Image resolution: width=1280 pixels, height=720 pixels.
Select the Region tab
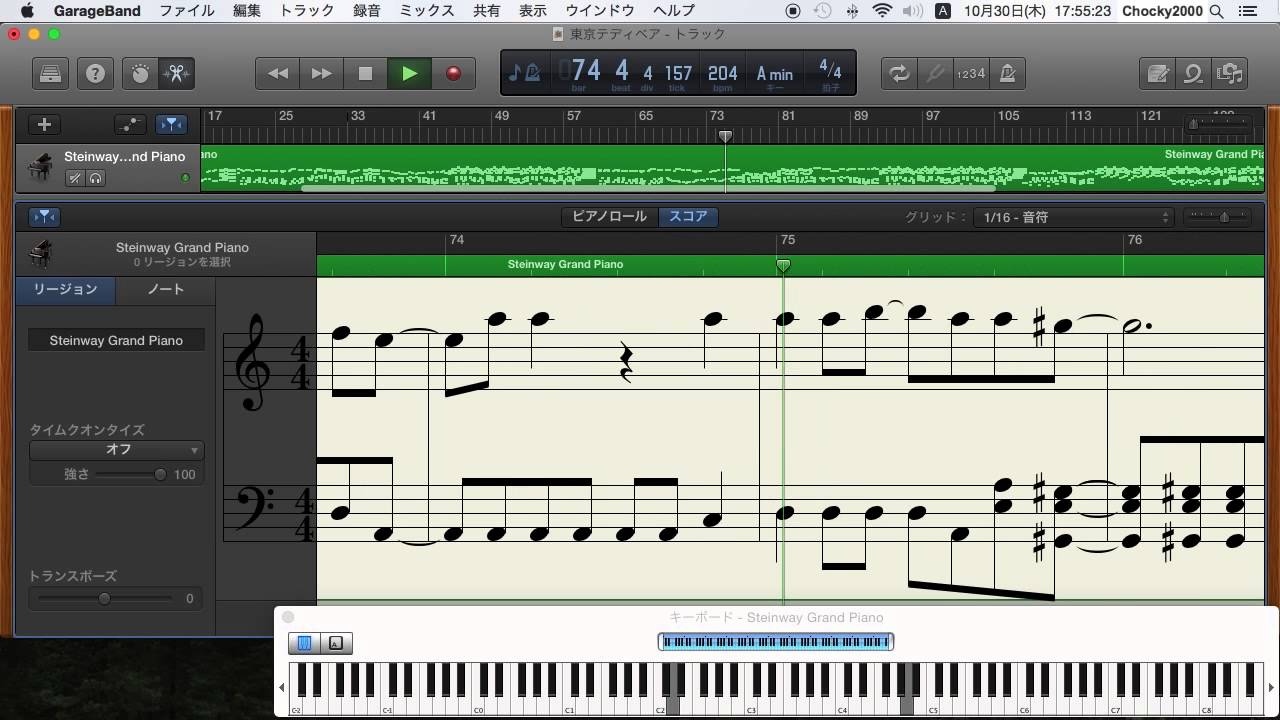coord(66,289)
